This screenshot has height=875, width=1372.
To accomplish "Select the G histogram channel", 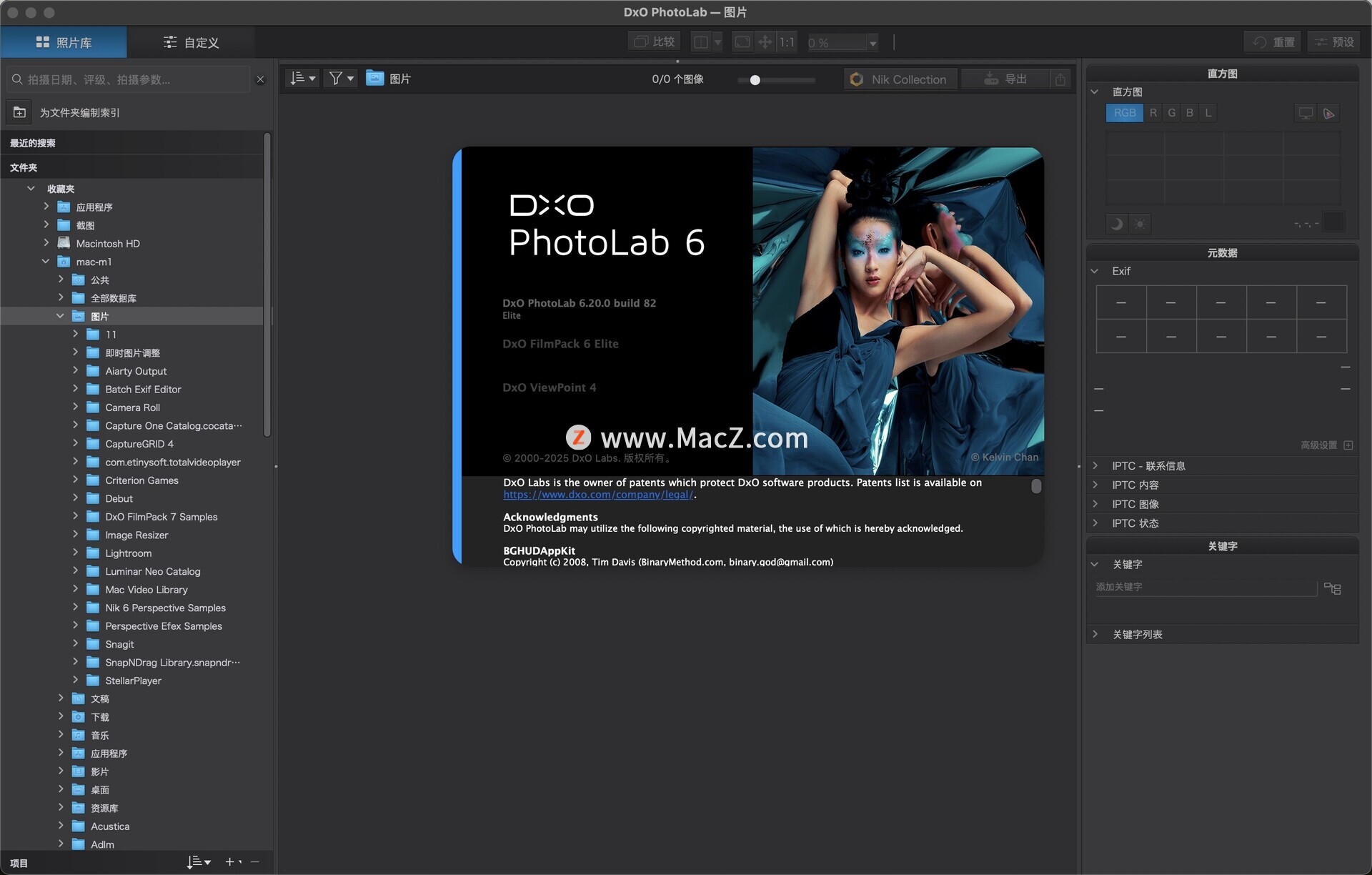I will pos(1171,113).
